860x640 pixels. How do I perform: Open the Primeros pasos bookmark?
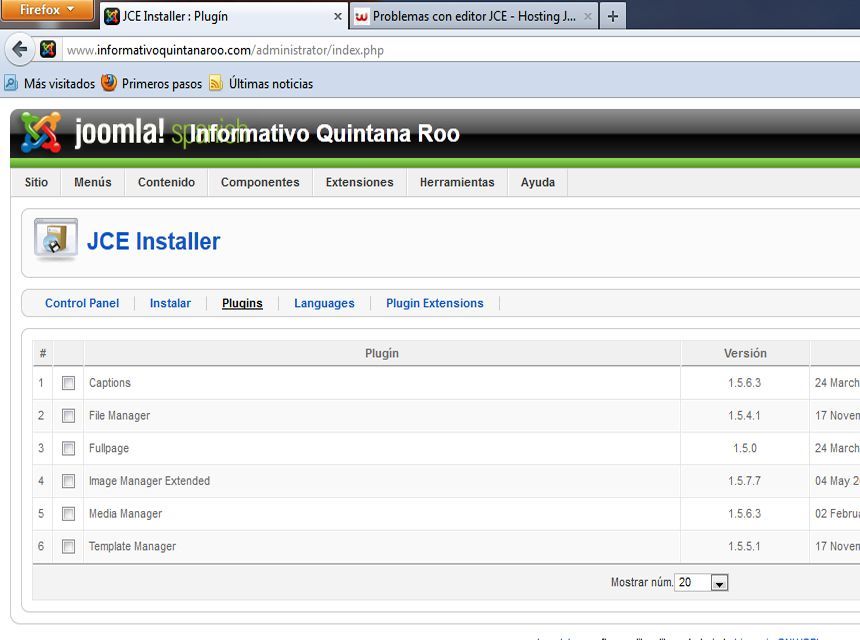(151, 83)
